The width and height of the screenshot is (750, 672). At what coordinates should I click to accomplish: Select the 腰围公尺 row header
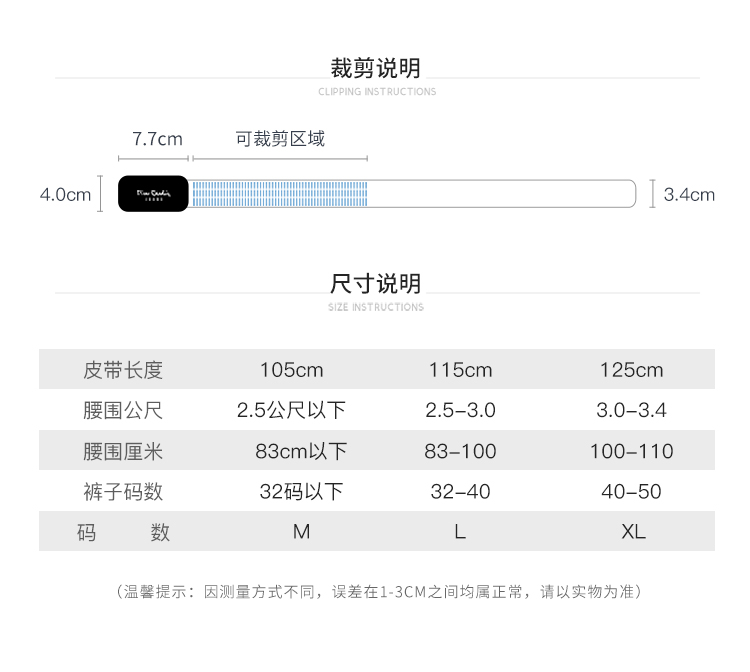[123, 410]
